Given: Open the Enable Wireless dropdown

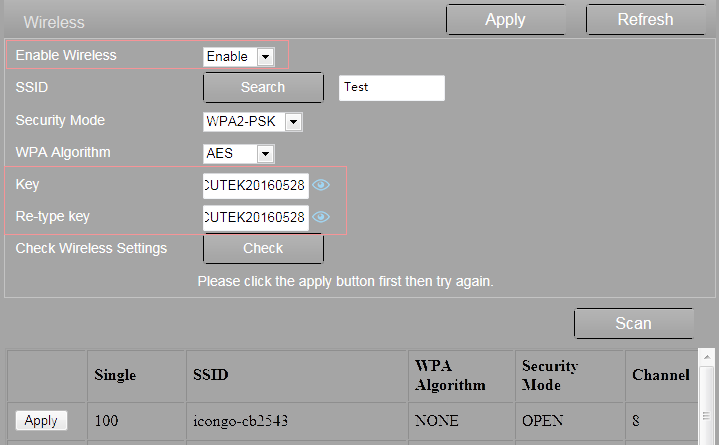Looking at the screenshot, I should point(239,57).
